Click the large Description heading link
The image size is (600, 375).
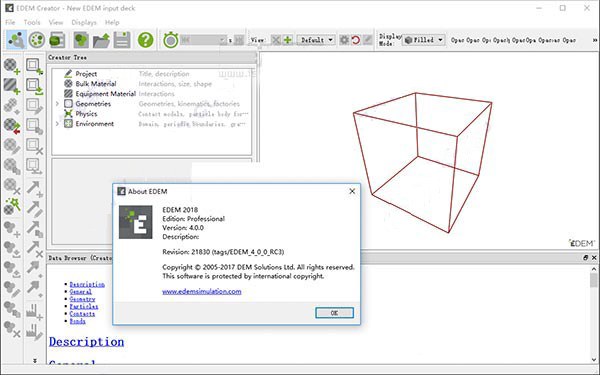(x=86, y=342)
